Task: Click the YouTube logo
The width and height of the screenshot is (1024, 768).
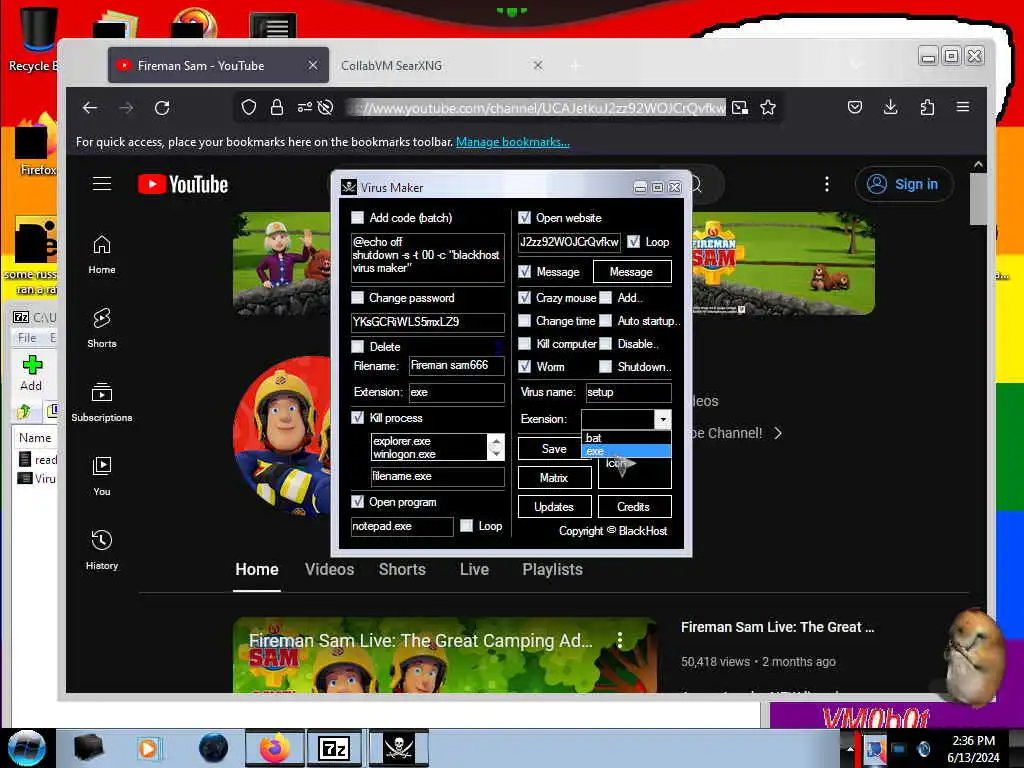Action: [183, 184]
